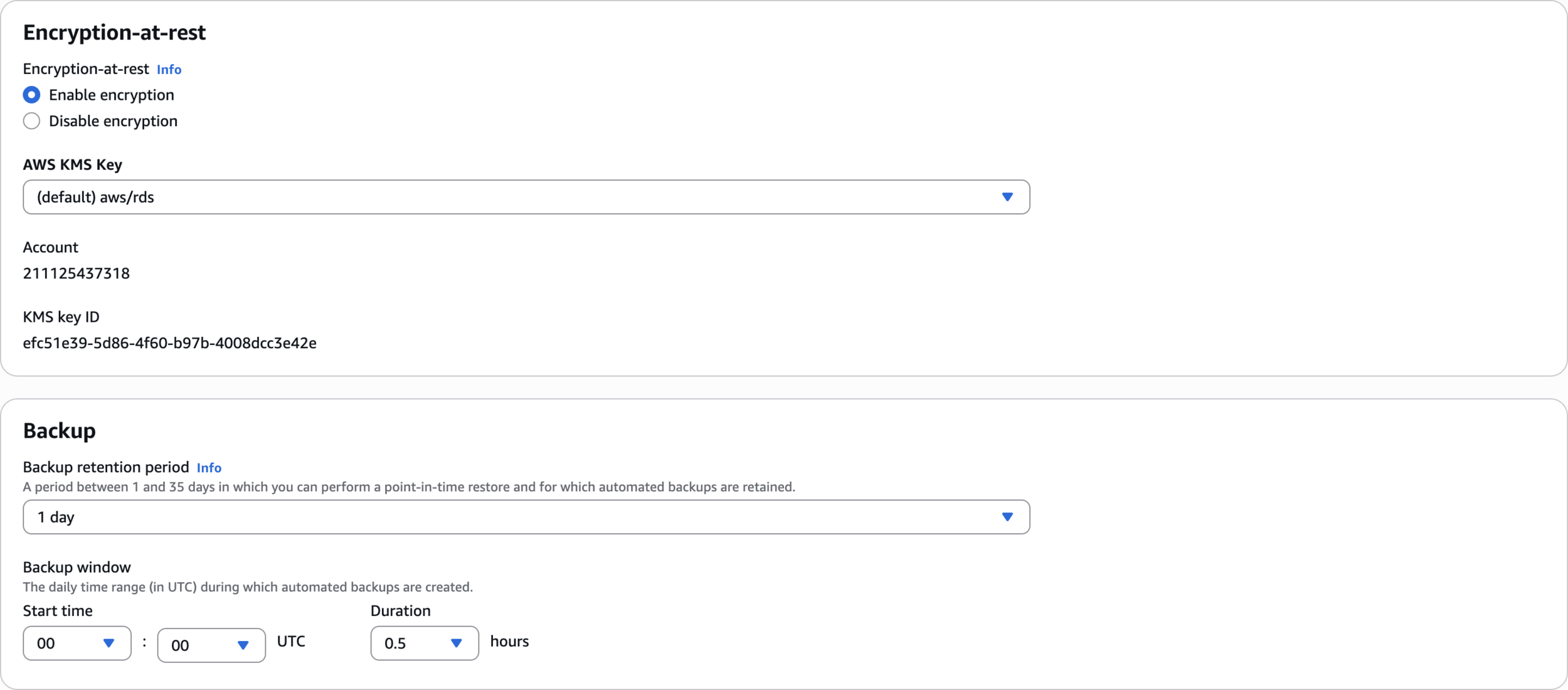Click the arrow on the 0.5 Duration selector
This screenshot has height=690, width=1568.
pyautogui.click(x=456, y=643)
